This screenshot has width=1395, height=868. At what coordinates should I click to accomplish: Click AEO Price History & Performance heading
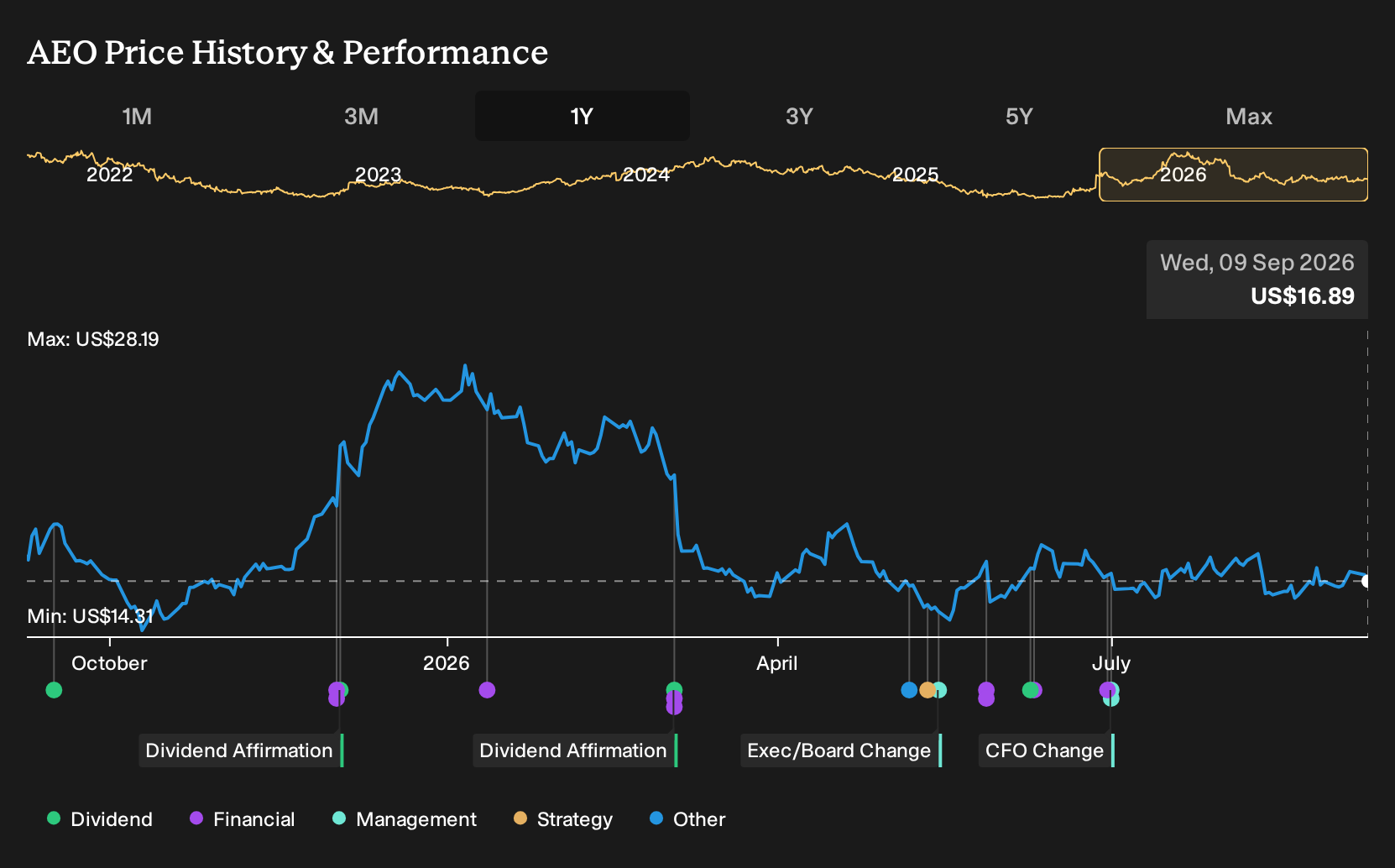coord(288,52)
